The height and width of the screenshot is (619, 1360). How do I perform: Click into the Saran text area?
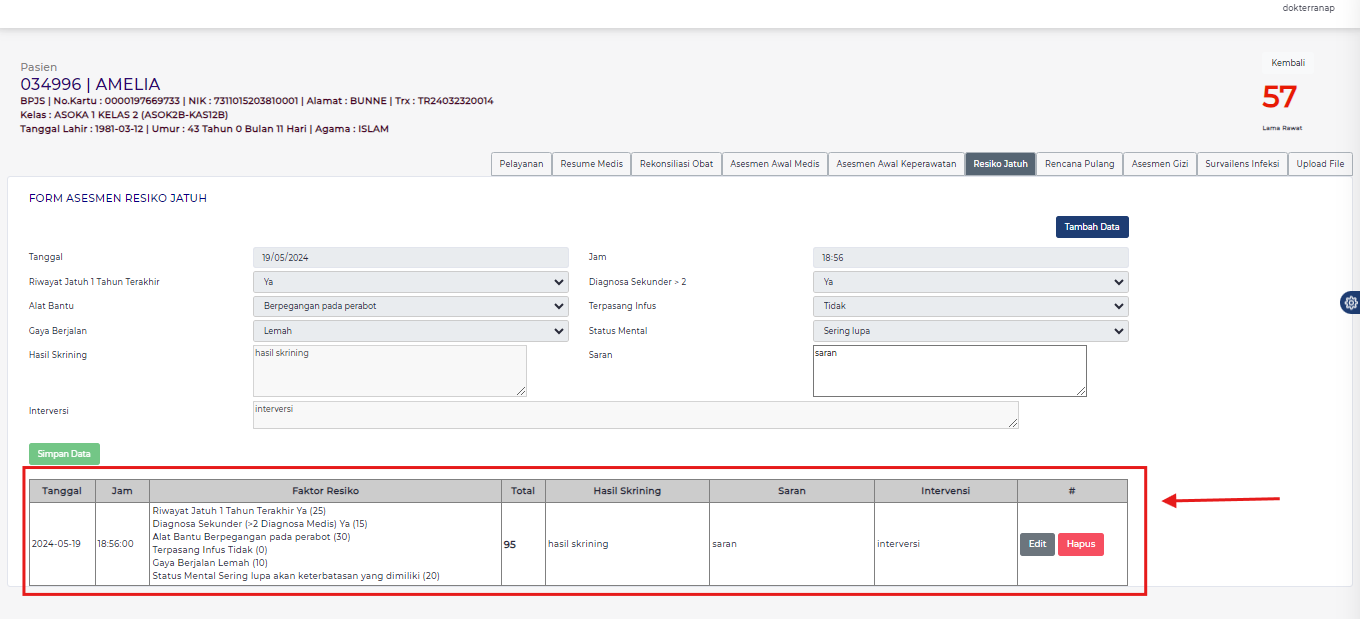click(949, 371)
